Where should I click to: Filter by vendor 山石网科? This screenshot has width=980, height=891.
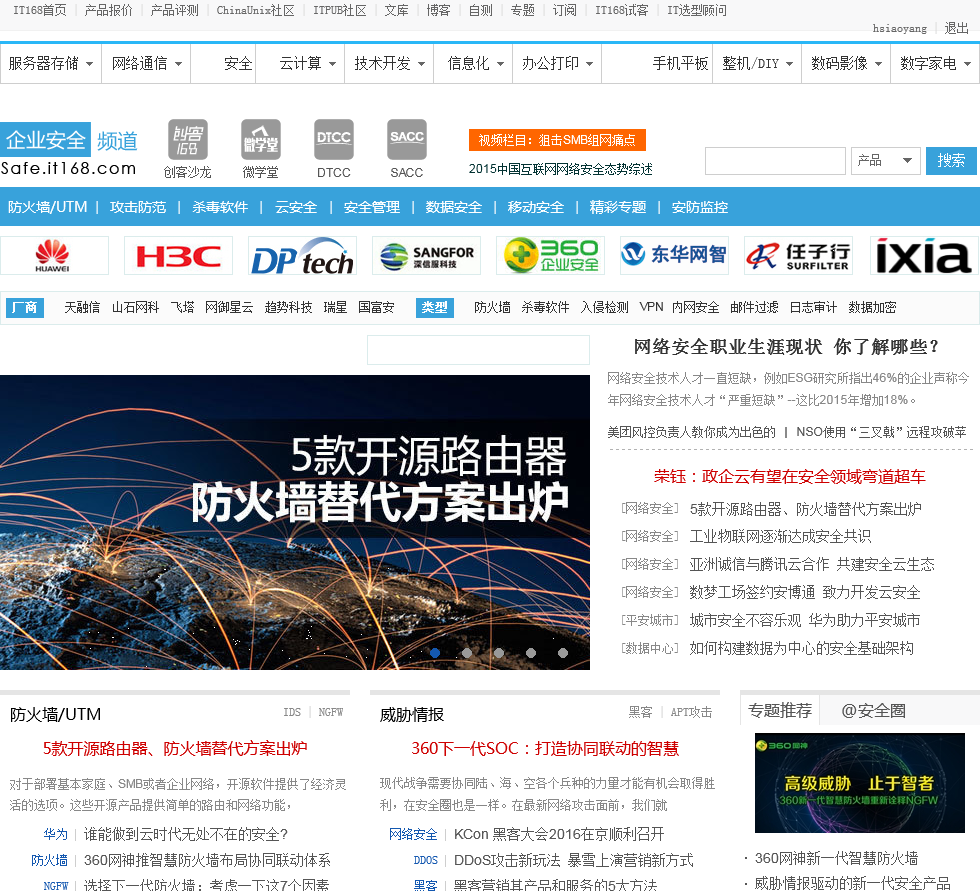(136, 307)
